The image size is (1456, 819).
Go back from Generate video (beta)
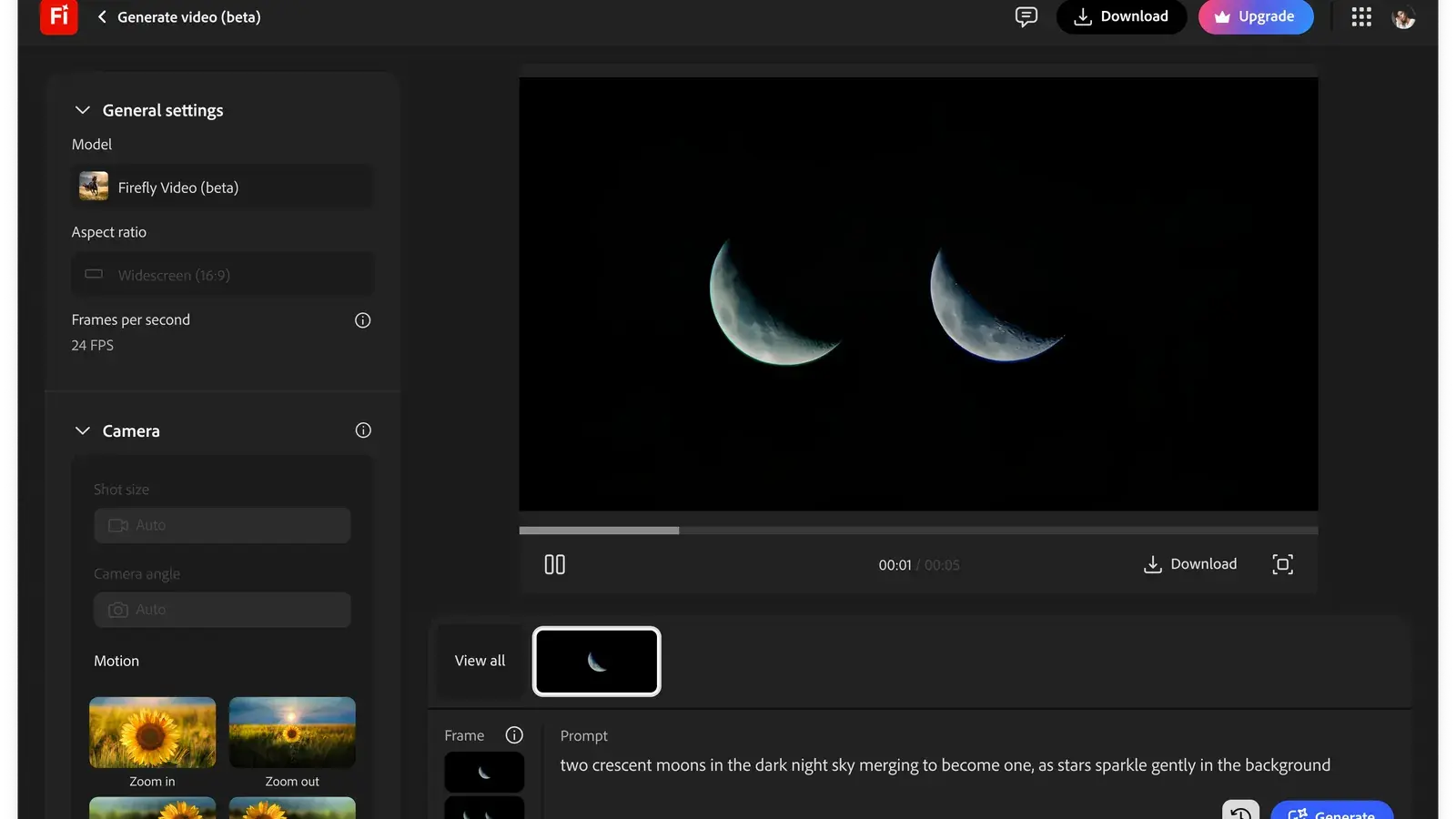[x=102, y=16]
